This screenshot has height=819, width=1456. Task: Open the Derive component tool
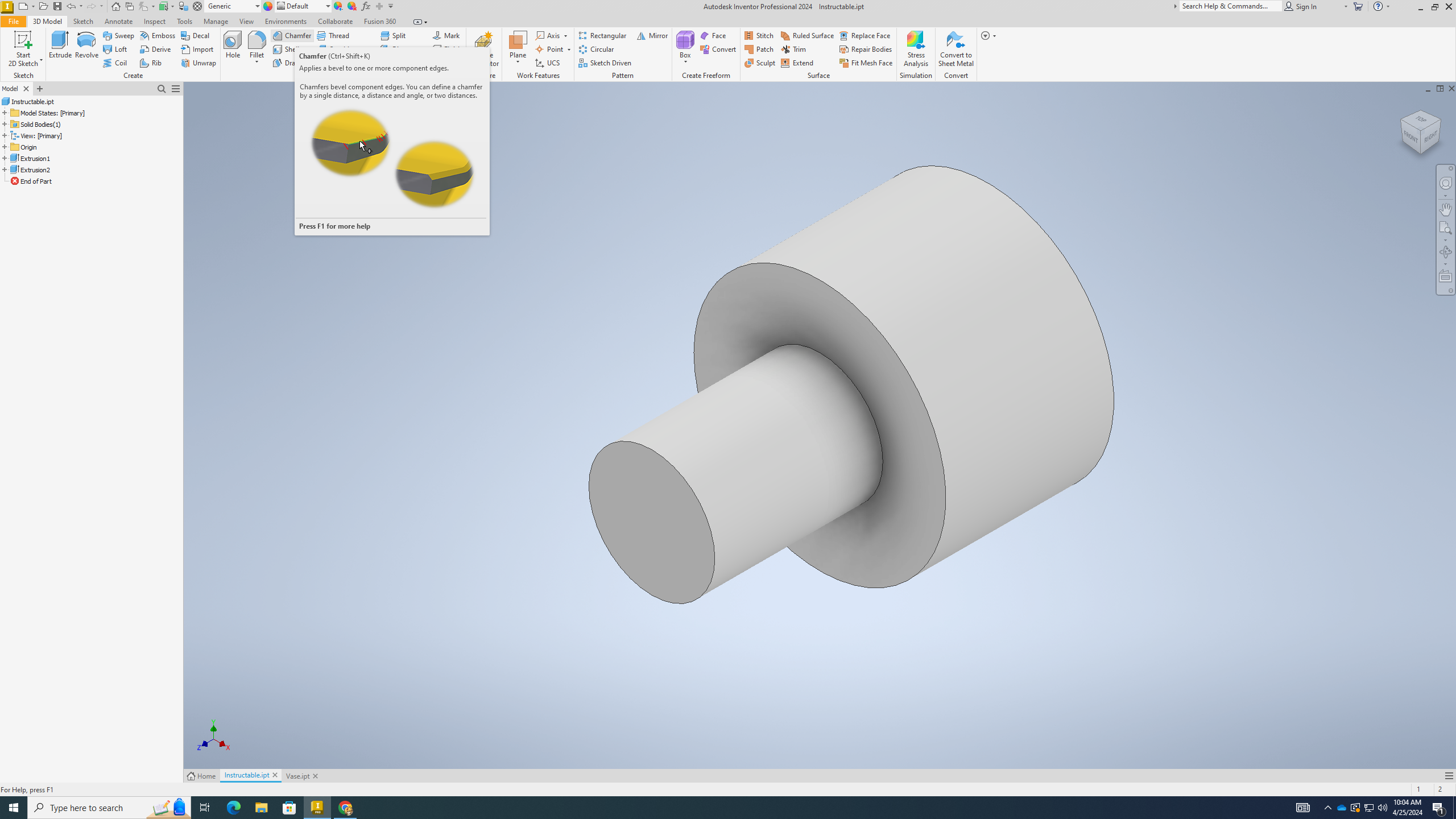(155, 49)
